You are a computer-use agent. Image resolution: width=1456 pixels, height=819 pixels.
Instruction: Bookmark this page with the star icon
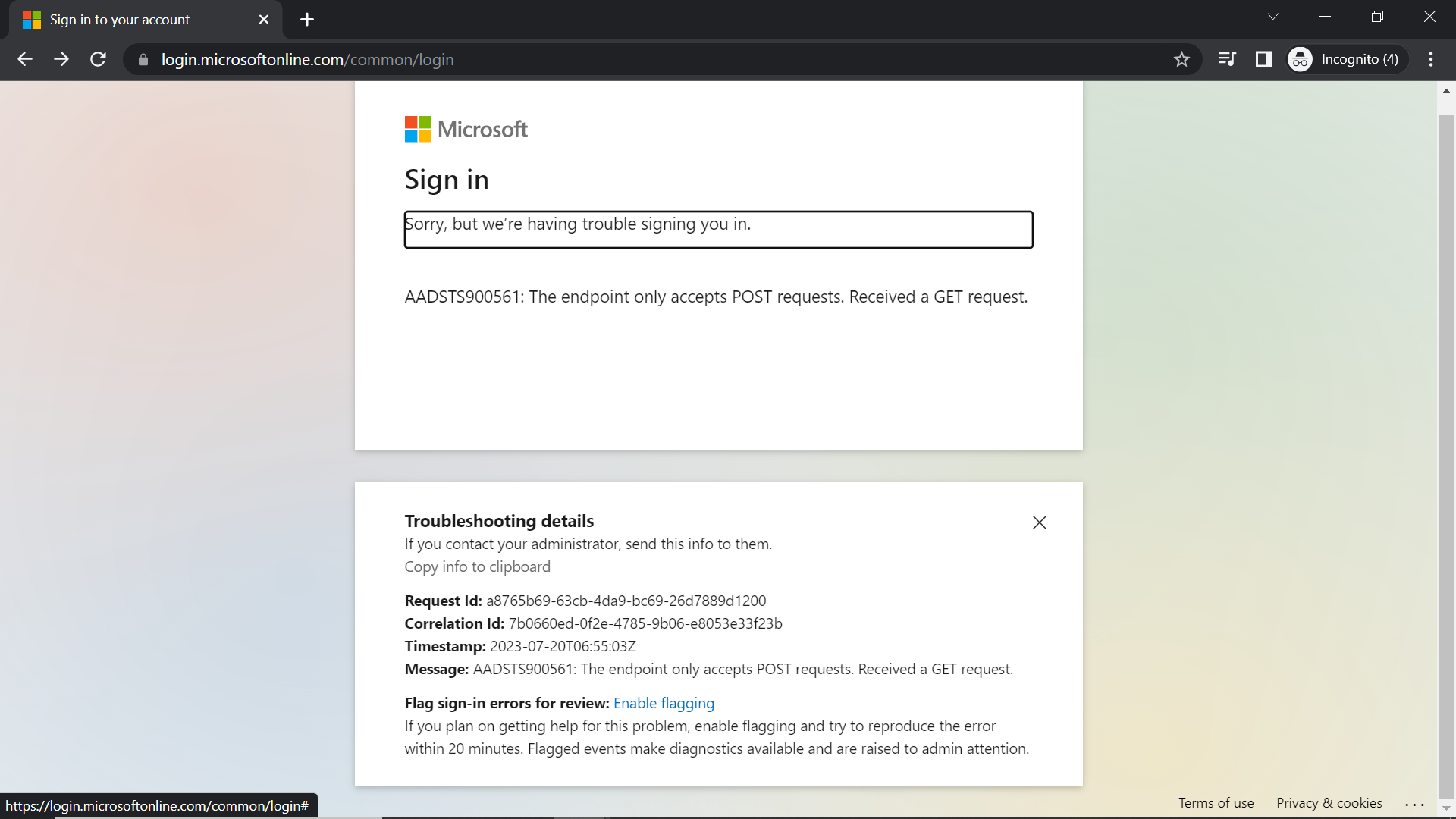click(x=1181, y=59)
